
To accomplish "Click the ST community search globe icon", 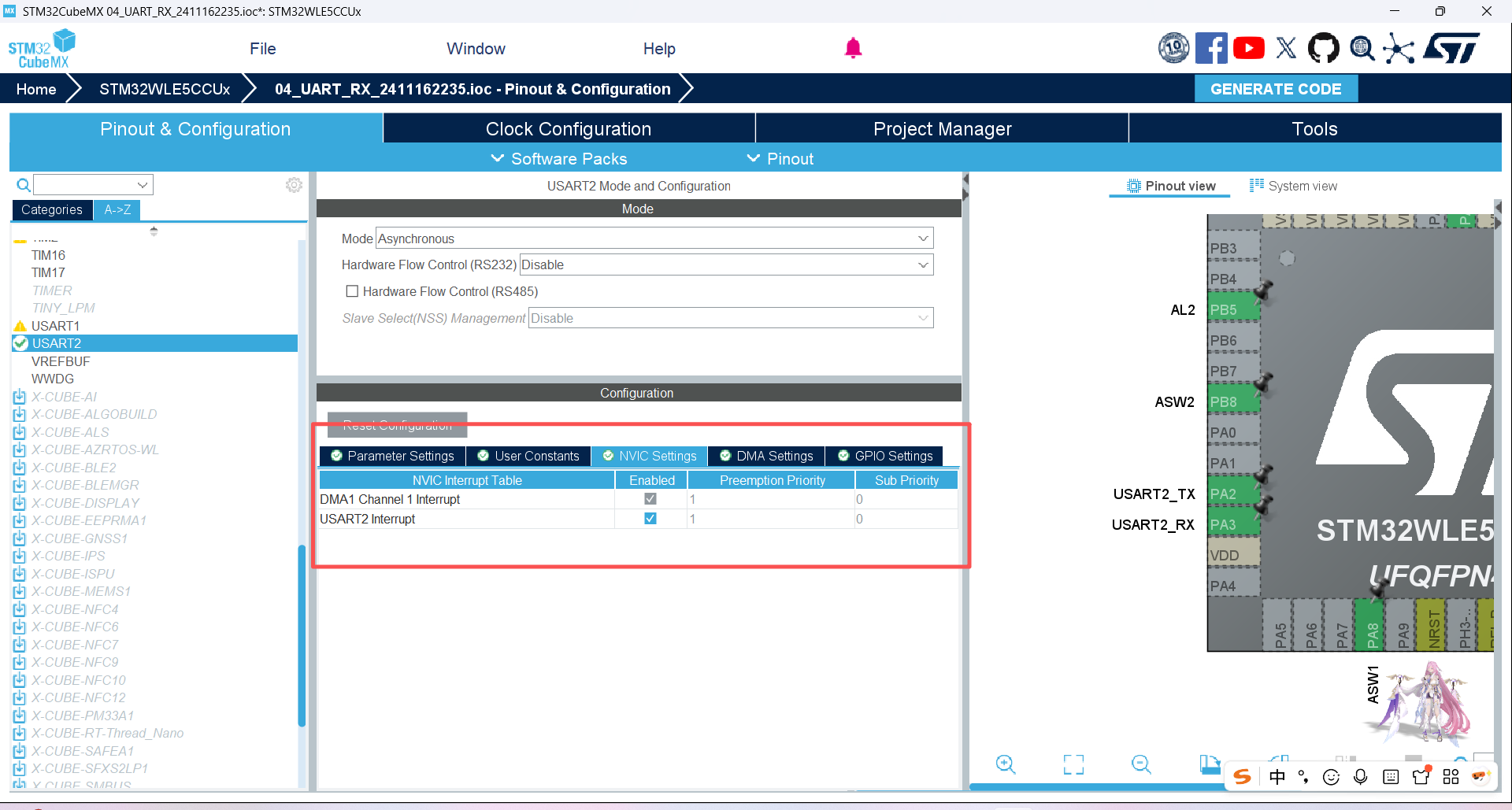I will [x=1362, y=48].
